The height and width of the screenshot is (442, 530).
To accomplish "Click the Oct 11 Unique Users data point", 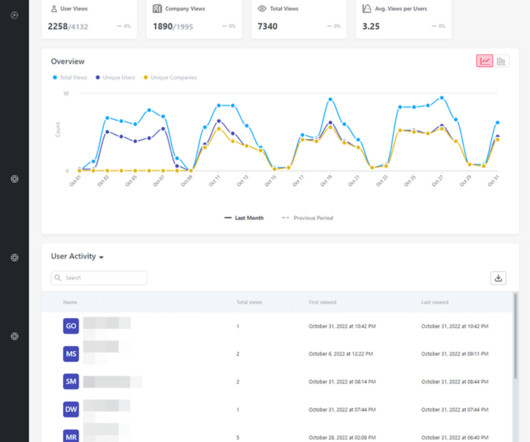I will pyautogui.click(x=219, y=121).
